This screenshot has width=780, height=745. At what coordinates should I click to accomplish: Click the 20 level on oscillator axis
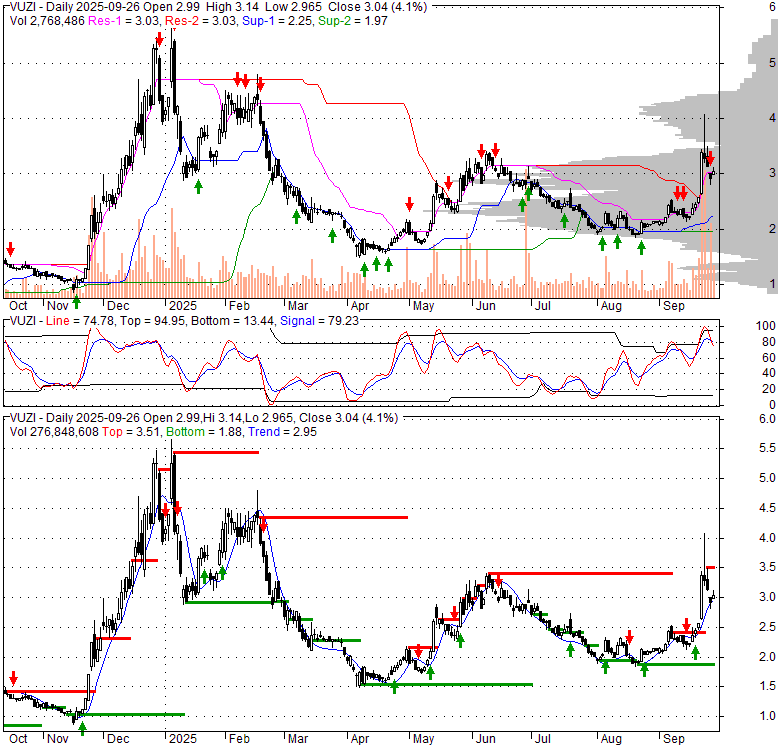[769, 389]
